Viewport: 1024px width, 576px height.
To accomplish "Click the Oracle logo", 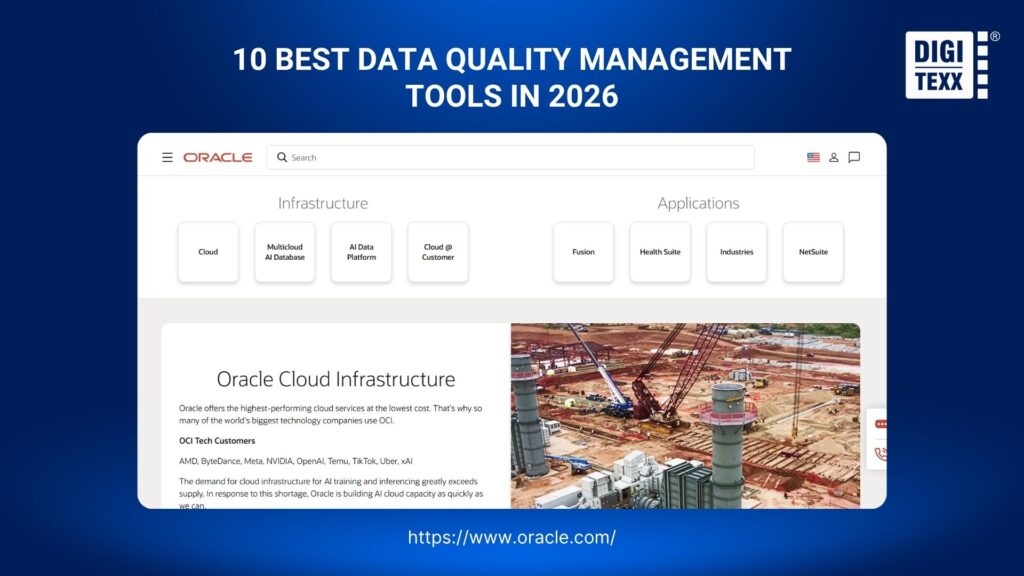I will tap(217, 157).
